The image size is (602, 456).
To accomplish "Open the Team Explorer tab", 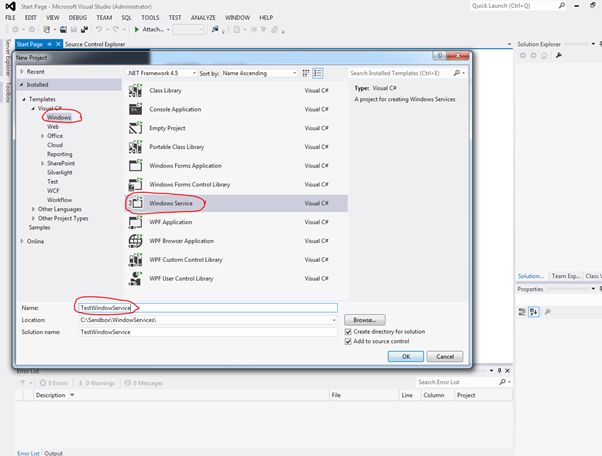I will 566,276.
